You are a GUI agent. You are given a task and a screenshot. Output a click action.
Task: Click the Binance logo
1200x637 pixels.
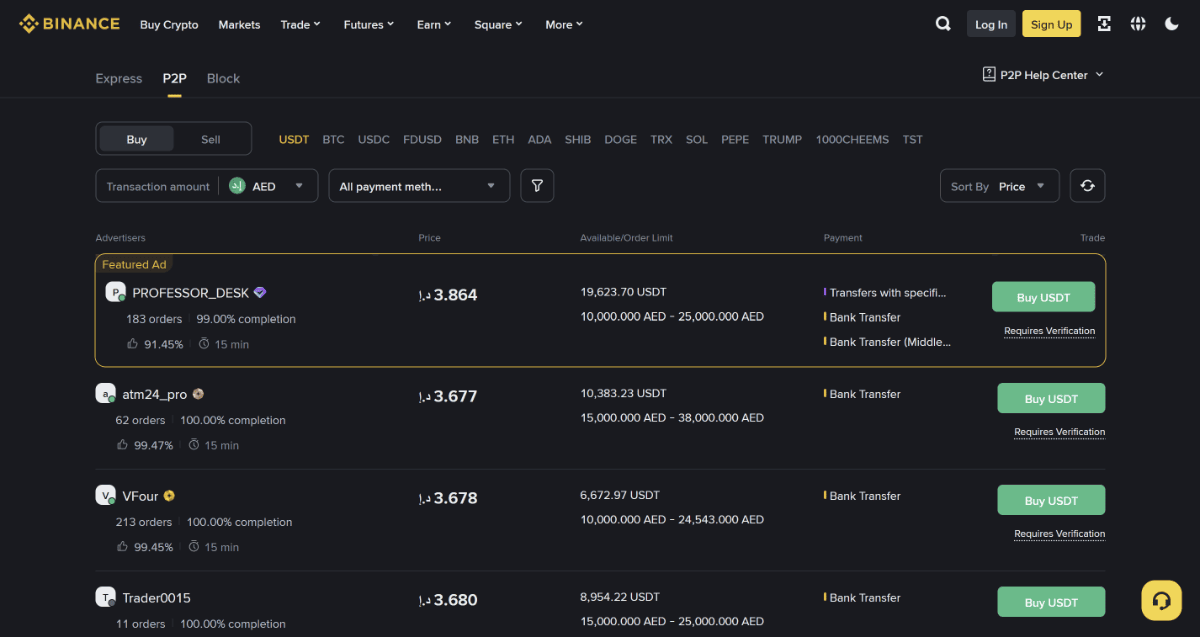(69, 23)
